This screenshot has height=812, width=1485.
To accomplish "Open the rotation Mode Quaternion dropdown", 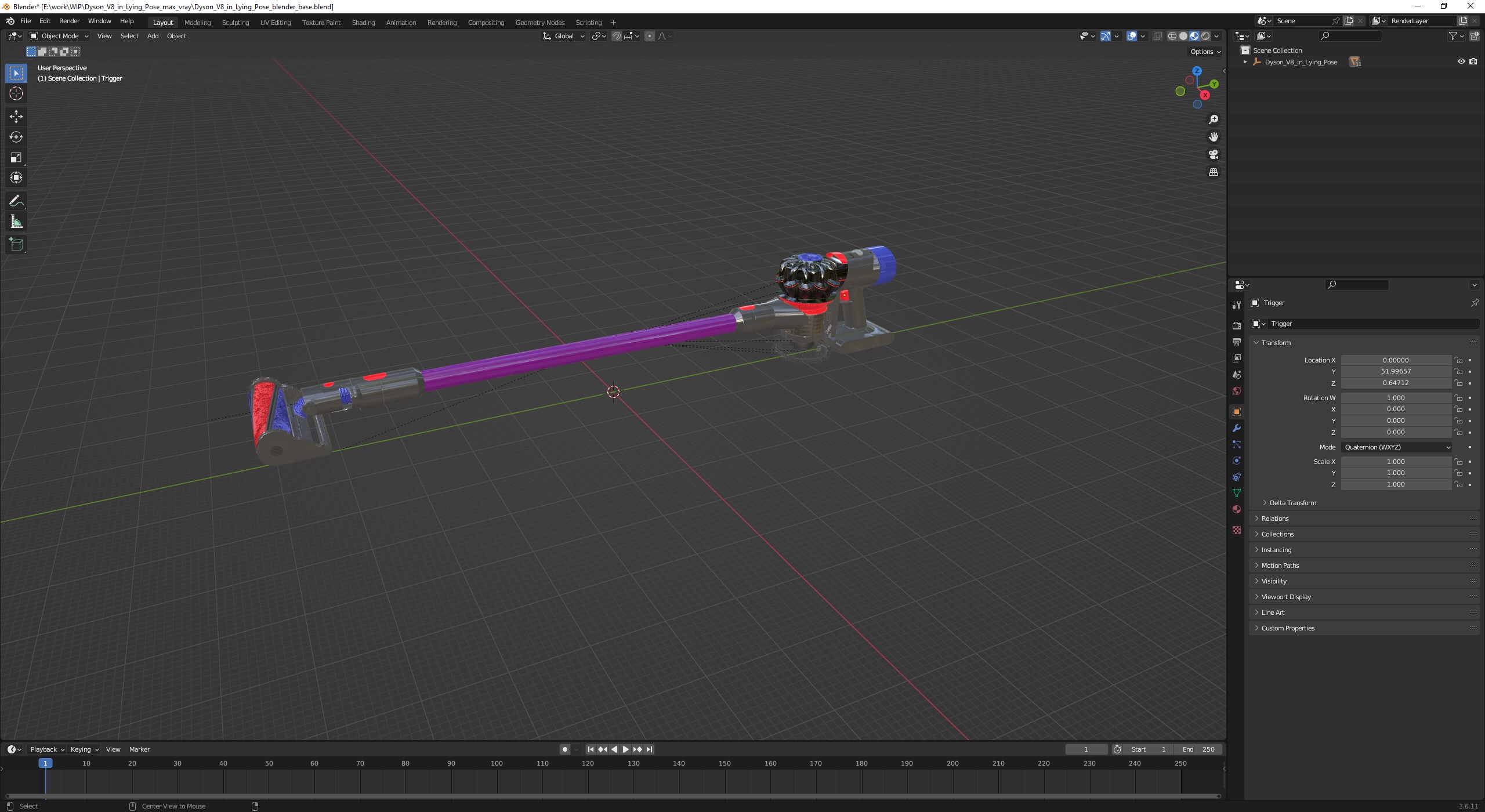I will coord(1396,447).
